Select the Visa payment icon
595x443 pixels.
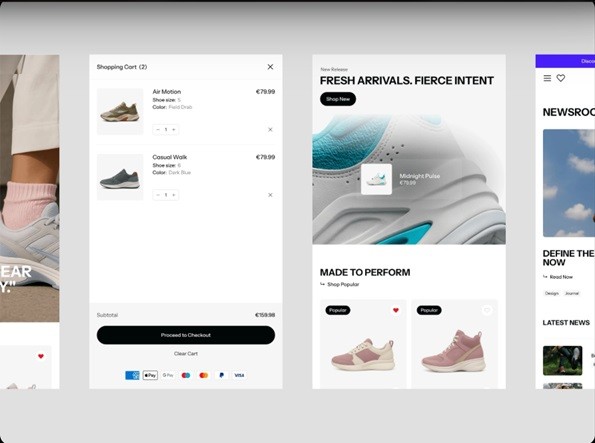tap(239, 375)
